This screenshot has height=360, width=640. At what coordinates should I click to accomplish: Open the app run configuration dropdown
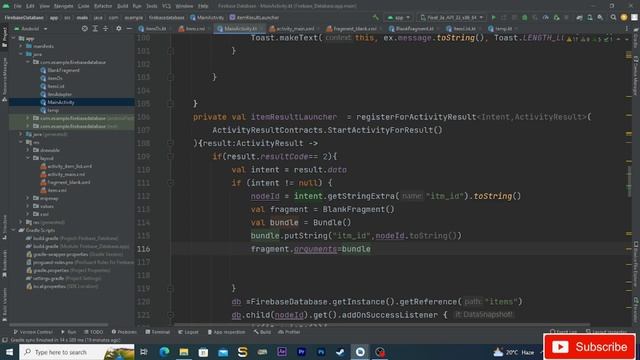click(399, 18)
